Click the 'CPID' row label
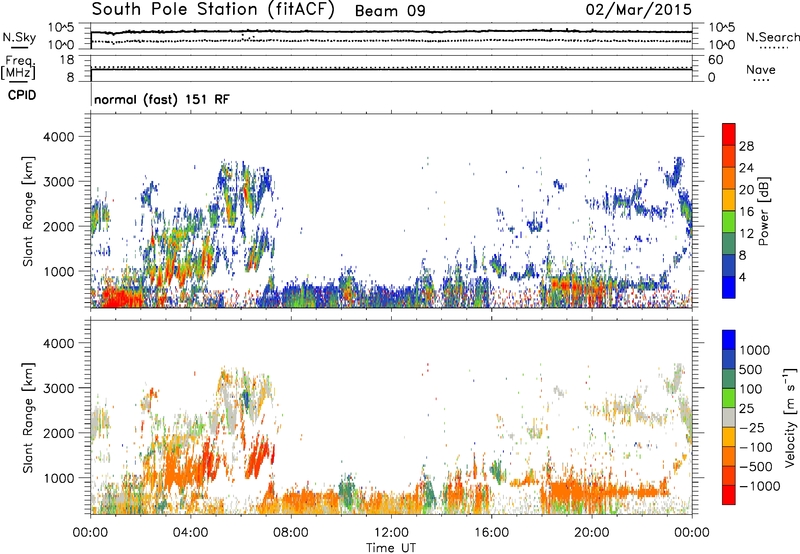800x554 pixels. tap(22, 95)
